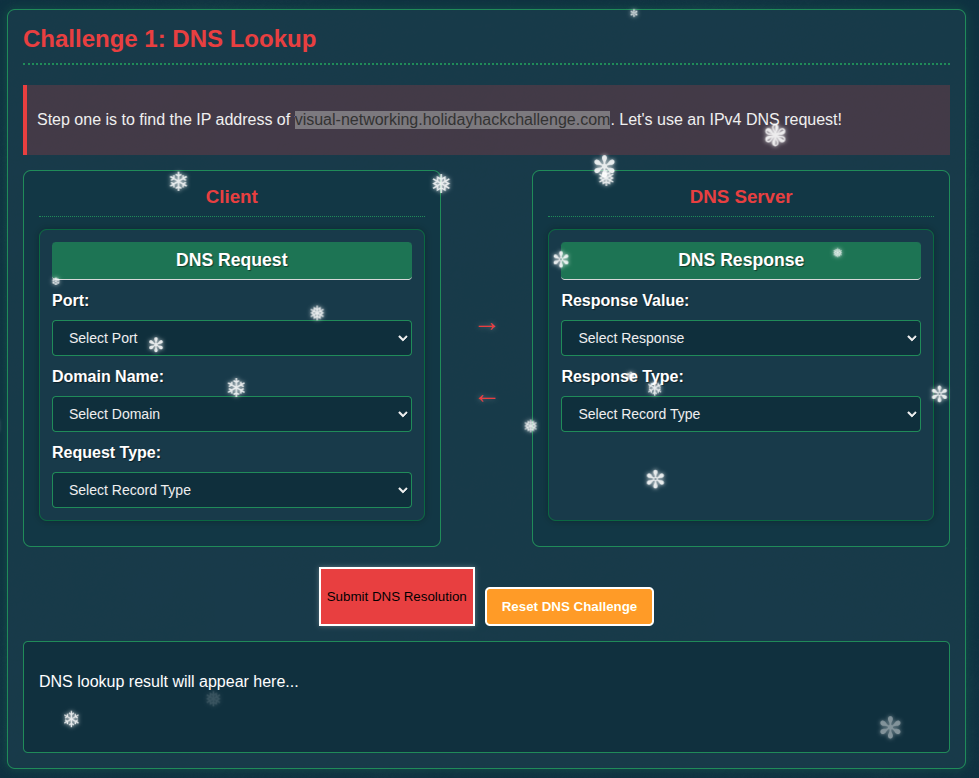Viewport: 979px width, 778px height.
Task: Click the DNS lookup result placeholder text
Action: pyautogui.click(x=168, y=682)
